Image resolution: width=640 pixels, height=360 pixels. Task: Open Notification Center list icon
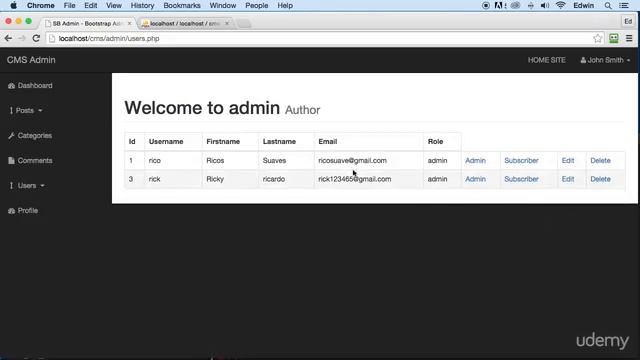click(x=624, y=6)
